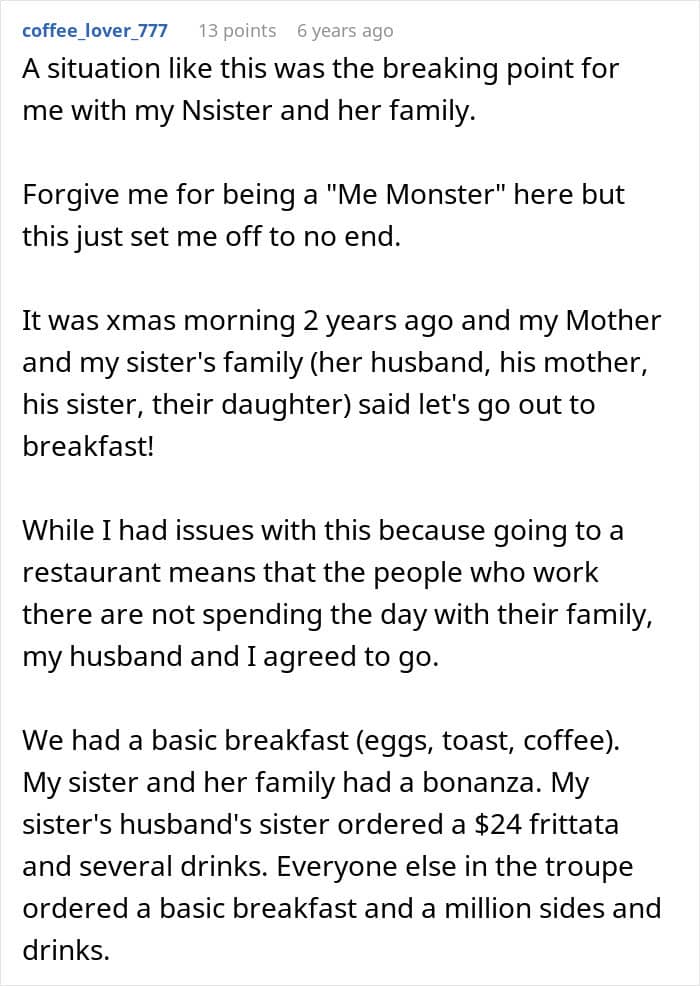Viewport: 700px width, 986px height.
Task: Click the text 'my husband and I agreed to go'
Action: 230,658
